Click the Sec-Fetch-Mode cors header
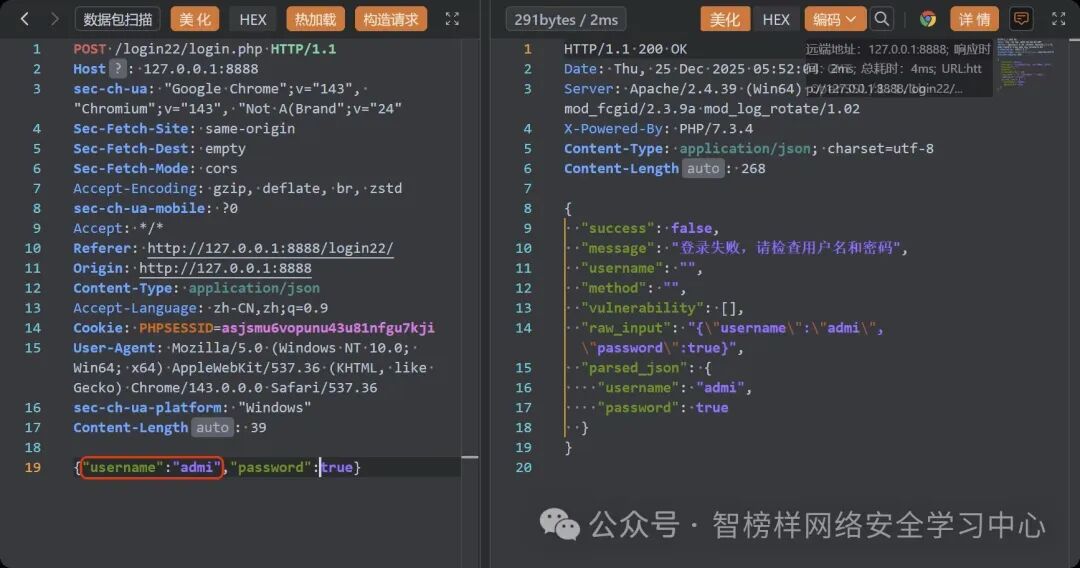1080x568 pixels. tap(155, 169)
